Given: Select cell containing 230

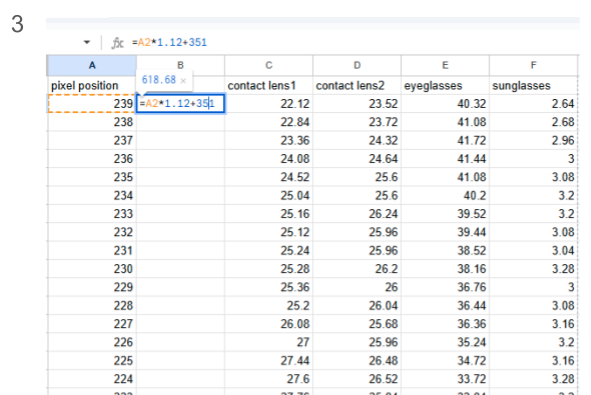Looking at the screenshot, I should (92, 269).
